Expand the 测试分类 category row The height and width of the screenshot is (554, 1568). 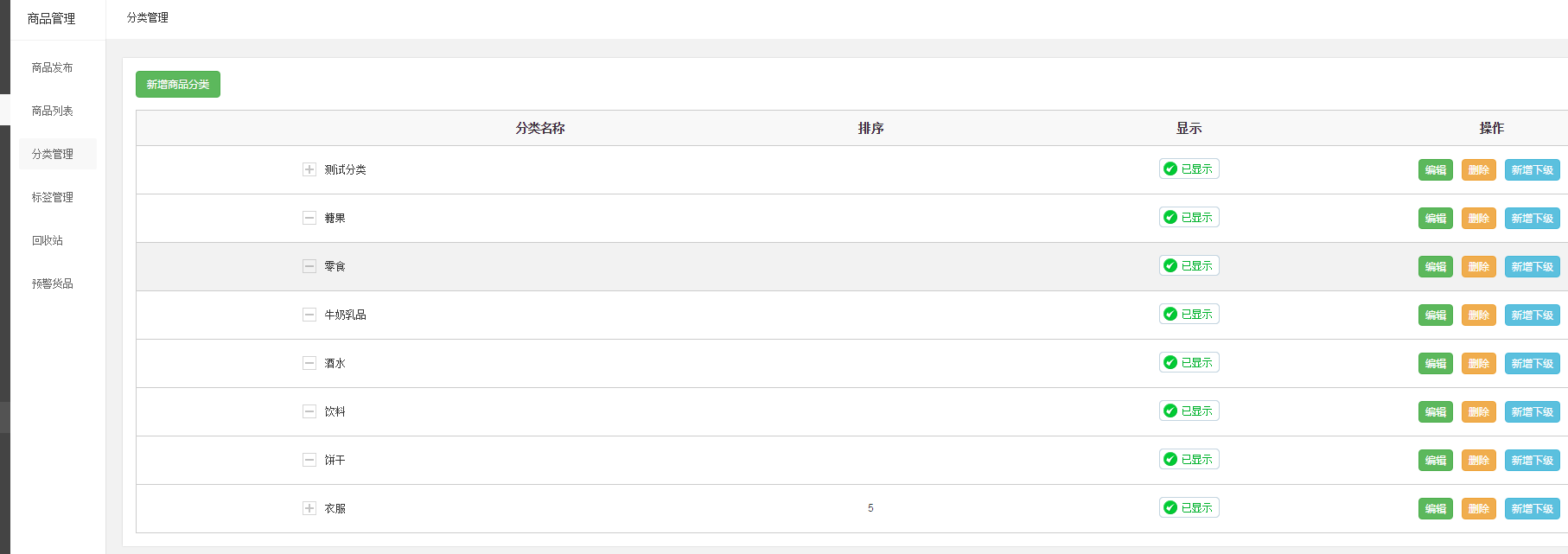[x=309, y=169]
